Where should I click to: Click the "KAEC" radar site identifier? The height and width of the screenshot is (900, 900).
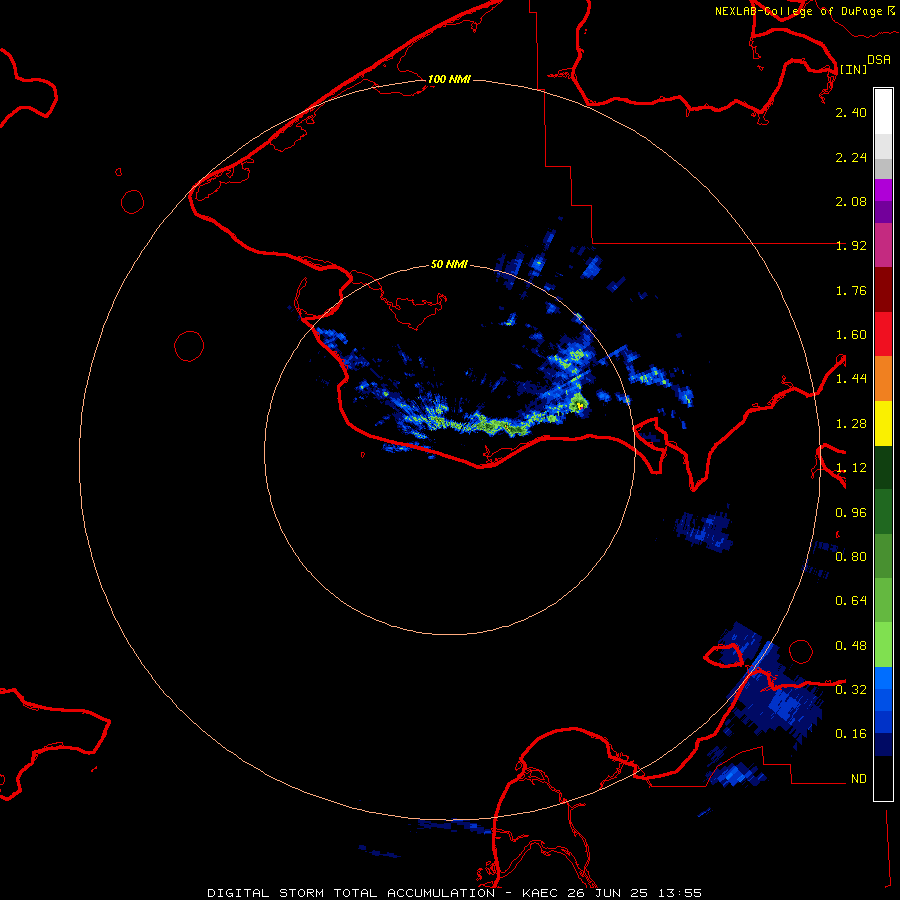tap(540, 893)
